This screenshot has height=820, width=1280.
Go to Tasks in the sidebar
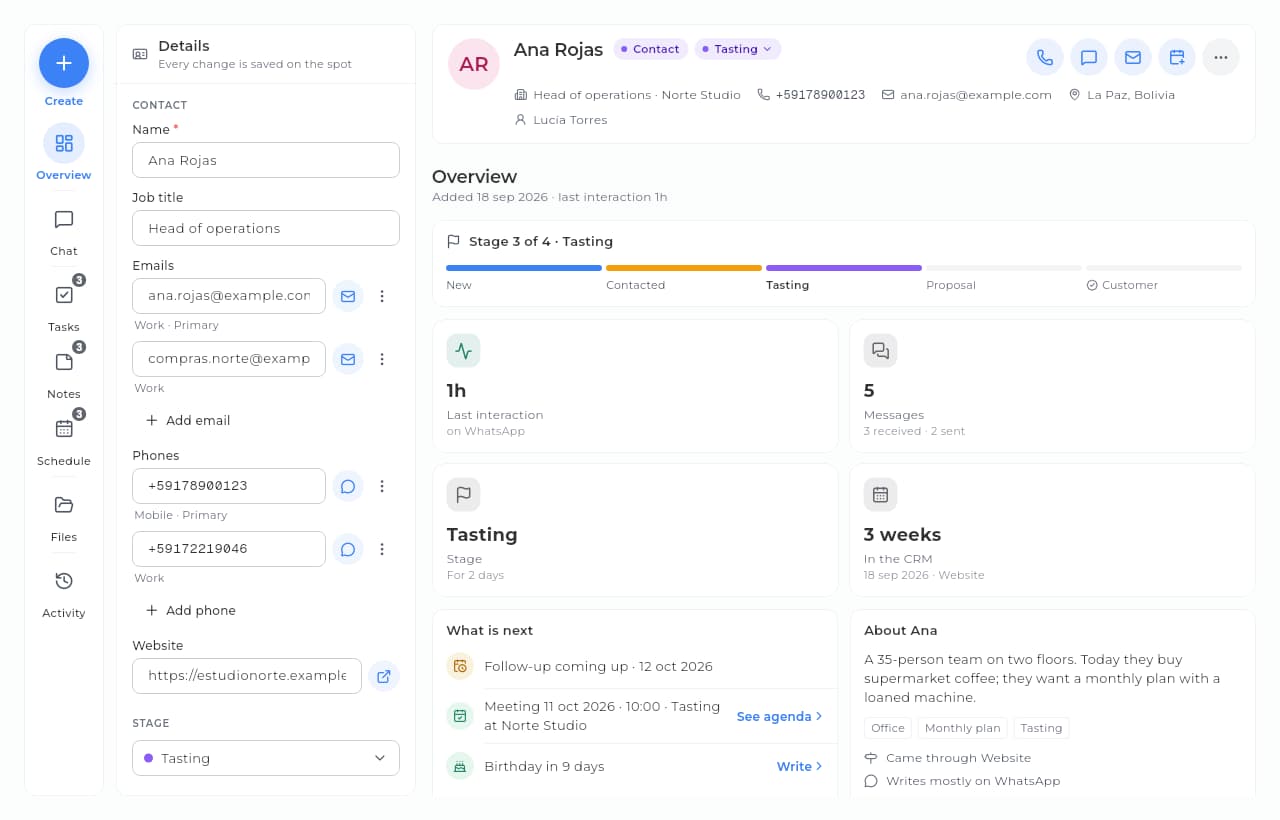tap(64, 306)
